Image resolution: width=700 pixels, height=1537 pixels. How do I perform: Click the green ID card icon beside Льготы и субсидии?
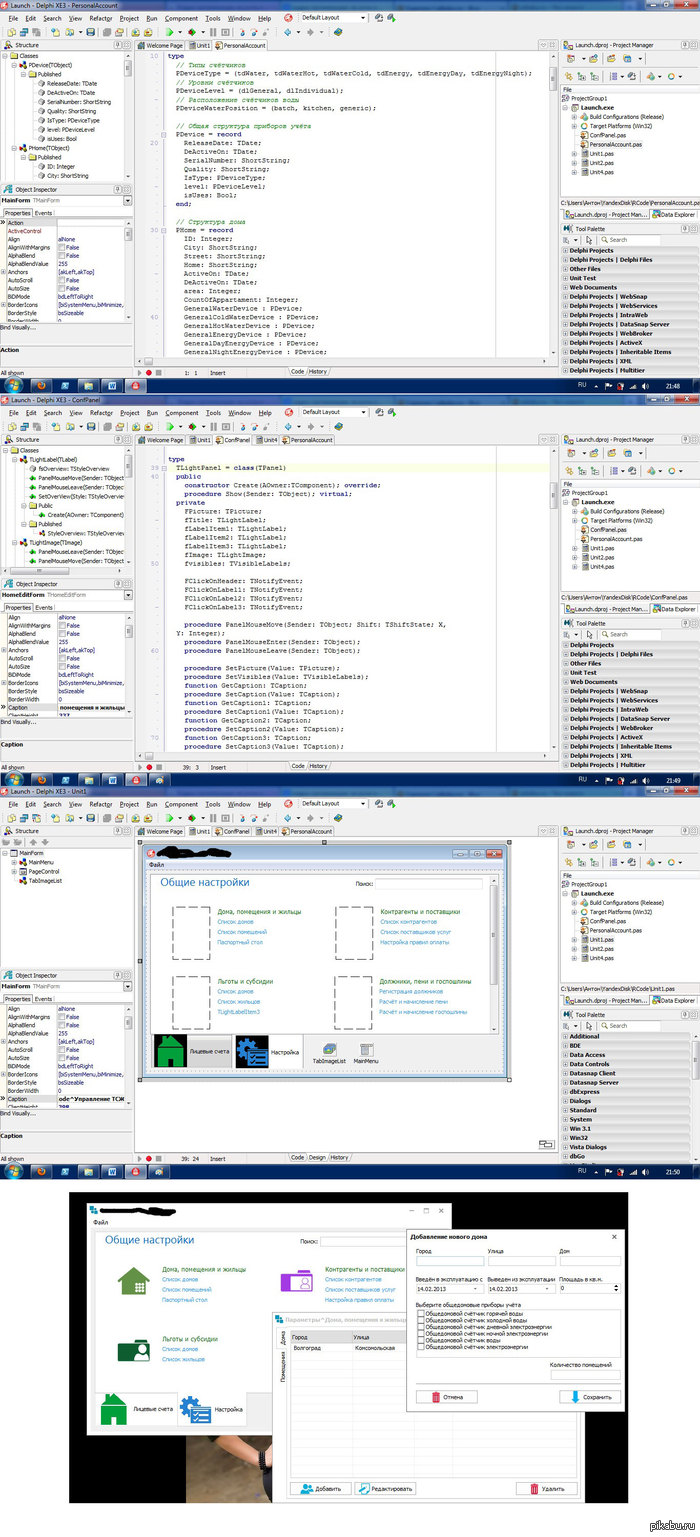[x=132, y=1351]
